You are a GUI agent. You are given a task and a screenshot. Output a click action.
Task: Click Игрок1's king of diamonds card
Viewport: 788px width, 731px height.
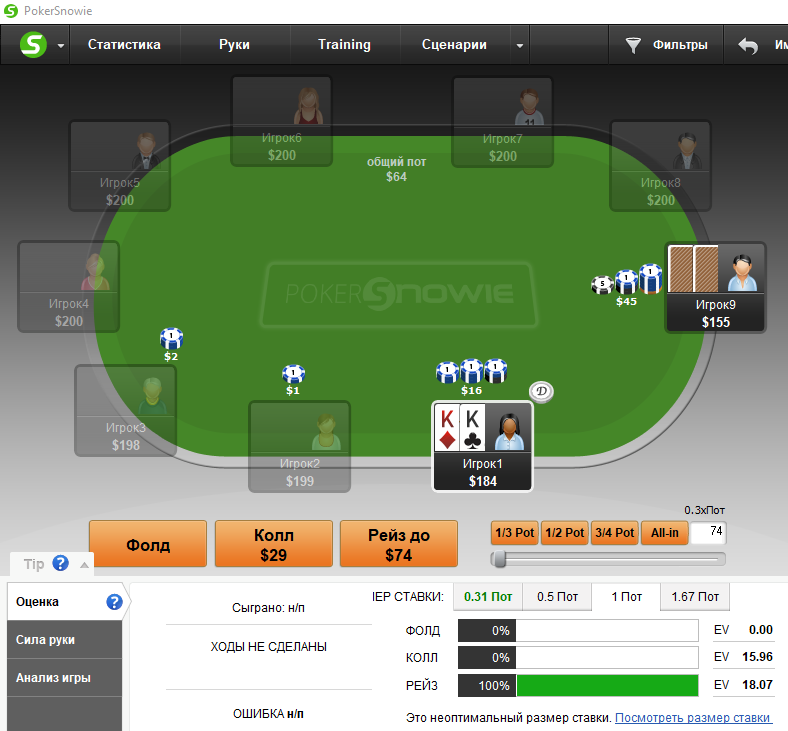click(x=447, y=427)
